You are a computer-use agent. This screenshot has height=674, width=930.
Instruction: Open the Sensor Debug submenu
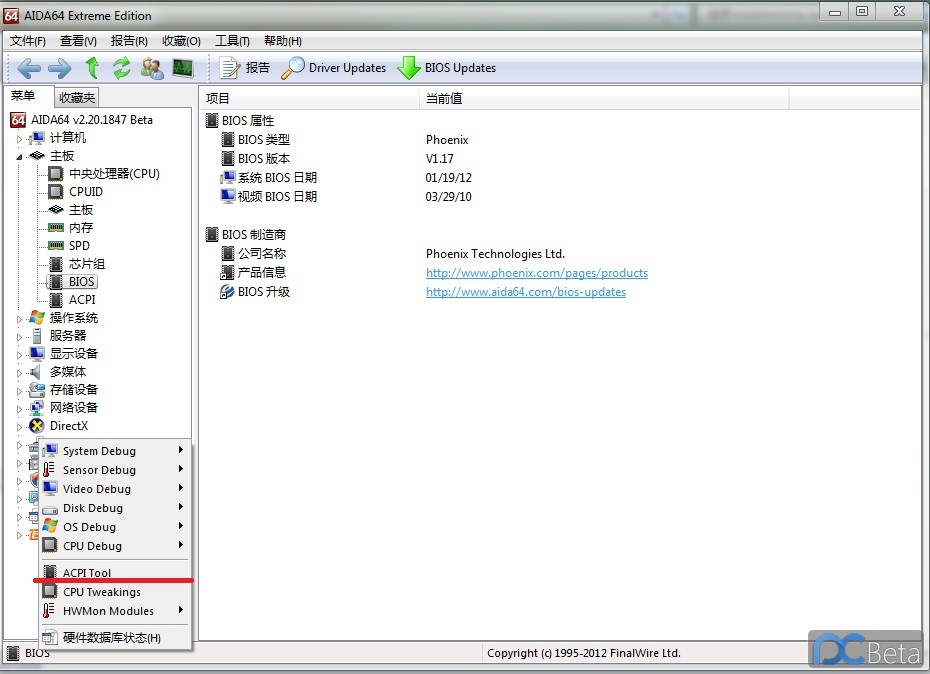click(x=115, y=470)
